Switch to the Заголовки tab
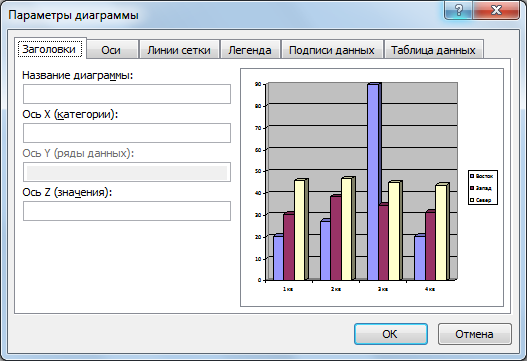This screenshot has width=527, height=361. 50,49
